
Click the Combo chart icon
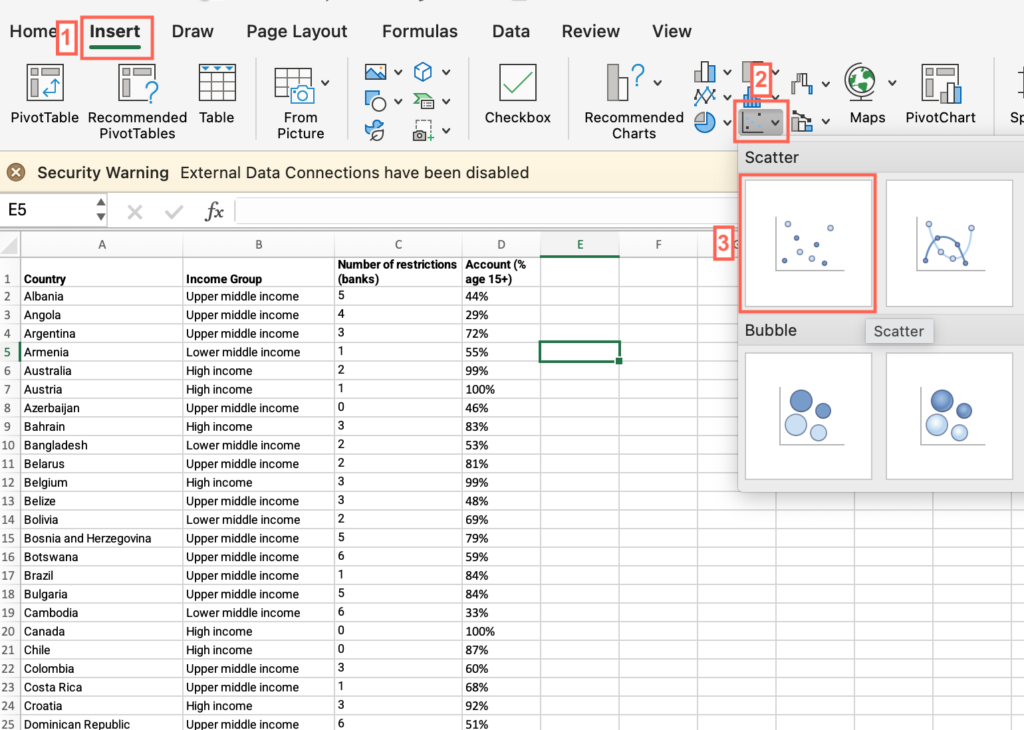tap(802, 121)
